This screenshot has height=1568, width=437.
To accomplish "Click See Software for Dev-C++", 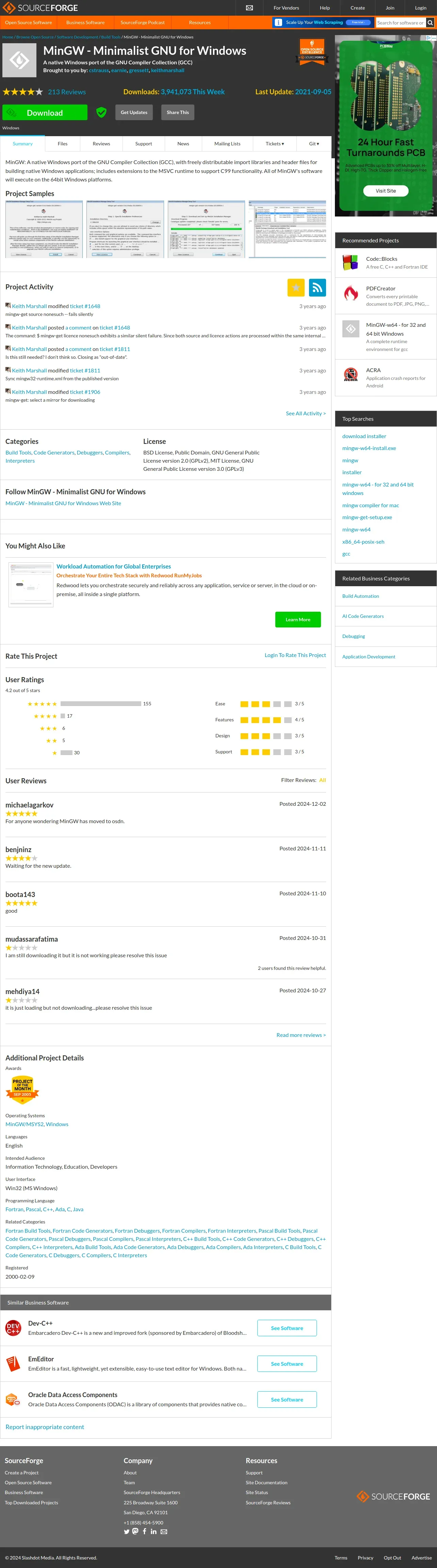I will coord(287,1328).
